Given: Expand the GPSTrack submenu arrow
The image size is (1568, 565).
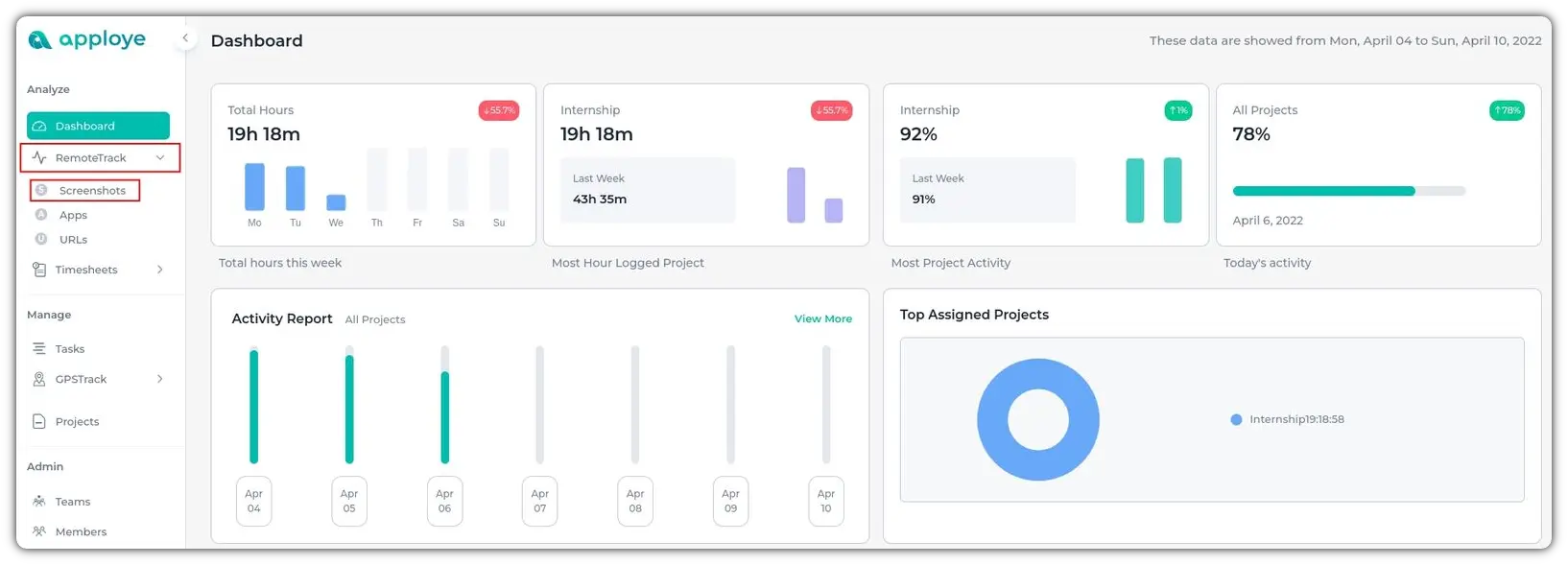Looking at the screenshot, I should click(x=160, y=380).
